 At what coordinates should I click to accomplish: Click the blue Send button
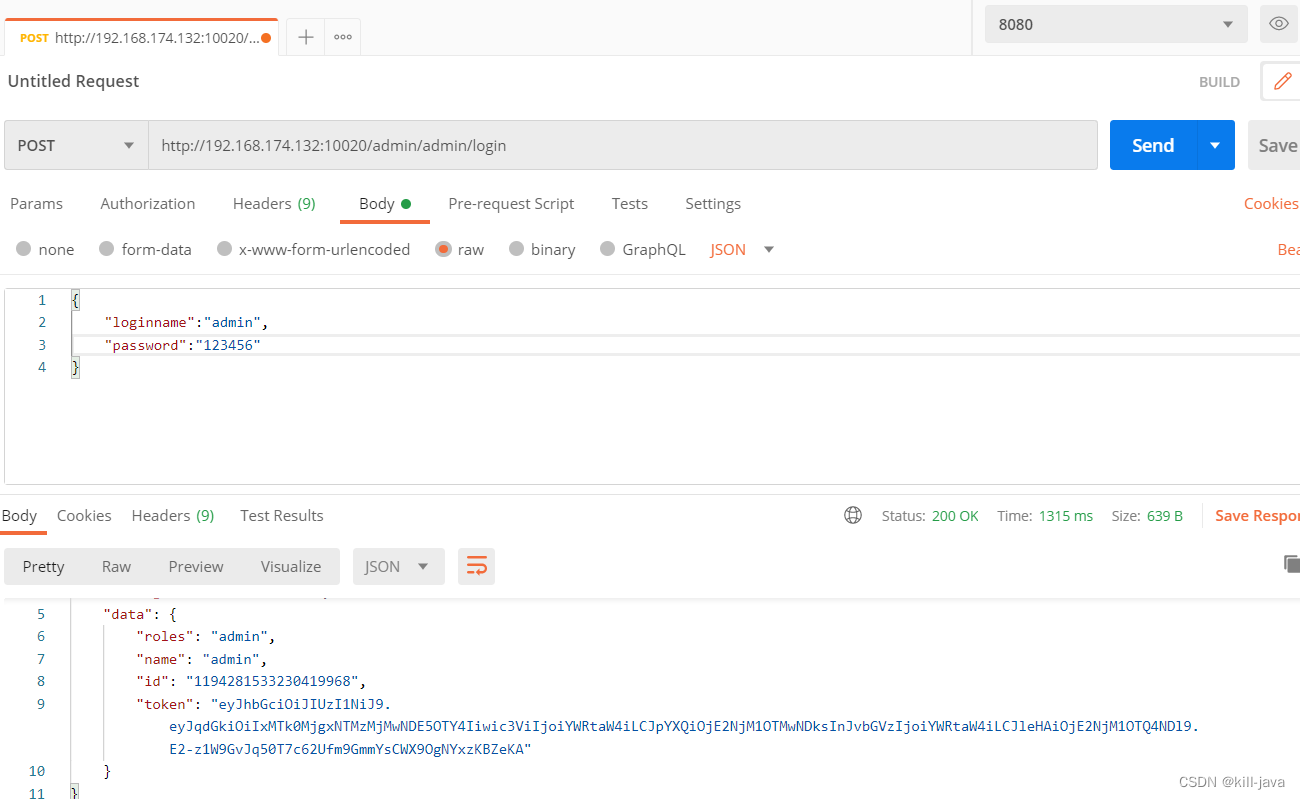[1153, 145]
